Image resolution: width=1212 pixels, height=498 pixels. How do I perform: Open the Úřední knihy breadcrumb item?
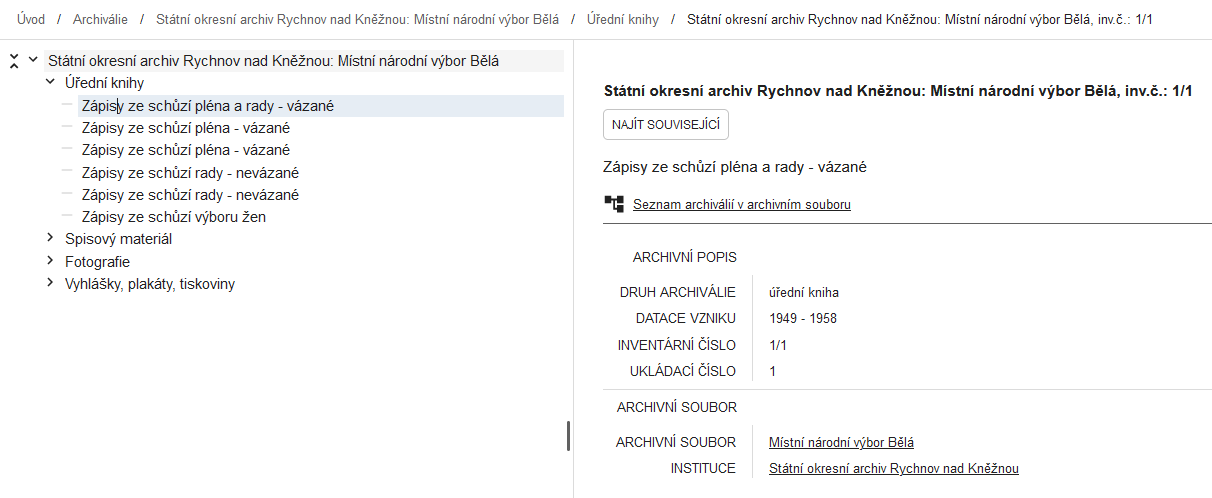coord(622,20)
